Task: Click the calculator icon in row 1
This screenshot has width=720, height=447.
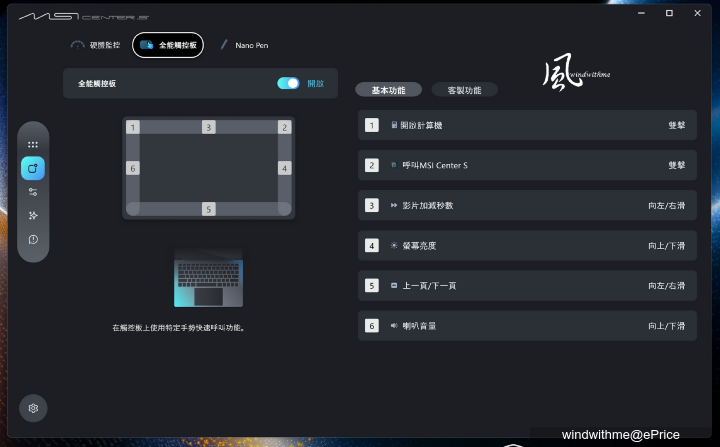Action: pyautogui.click(x=394, y=125)
